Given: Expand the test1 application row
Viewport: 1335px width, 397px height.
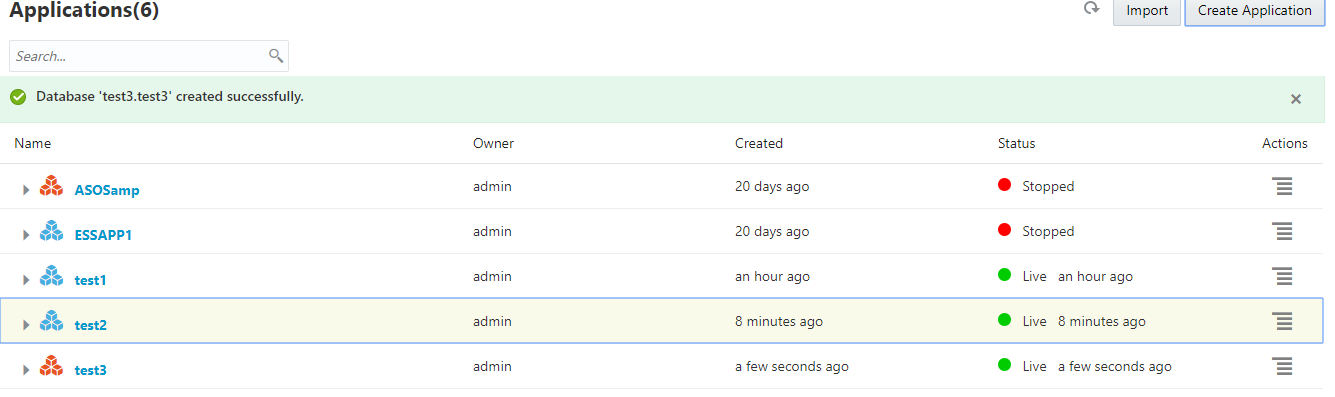Looking at the screenshot, I should pos(26,280).
